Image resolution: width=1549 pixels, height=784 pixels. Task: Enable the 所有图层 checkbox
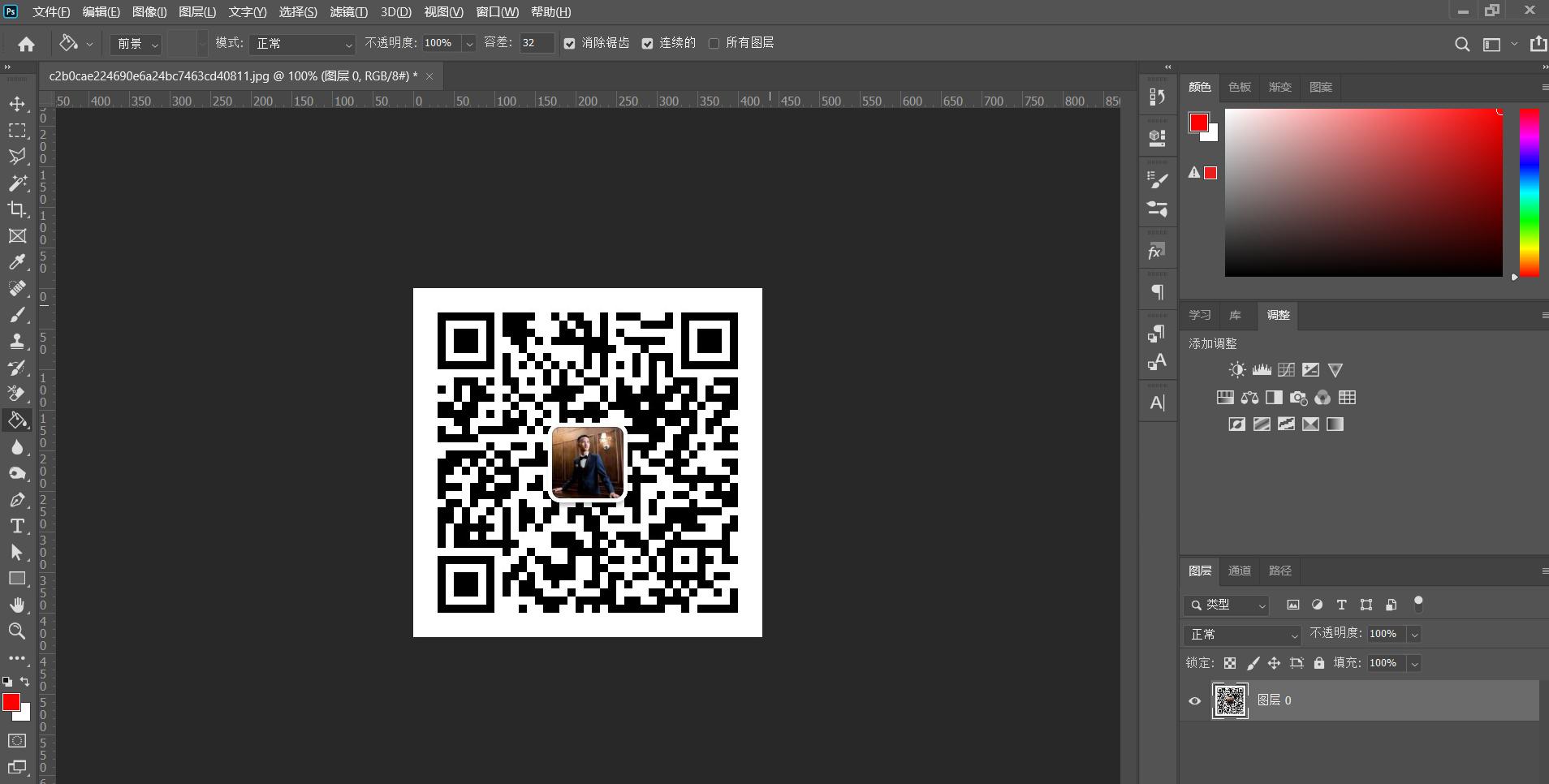tap(715, 43)
